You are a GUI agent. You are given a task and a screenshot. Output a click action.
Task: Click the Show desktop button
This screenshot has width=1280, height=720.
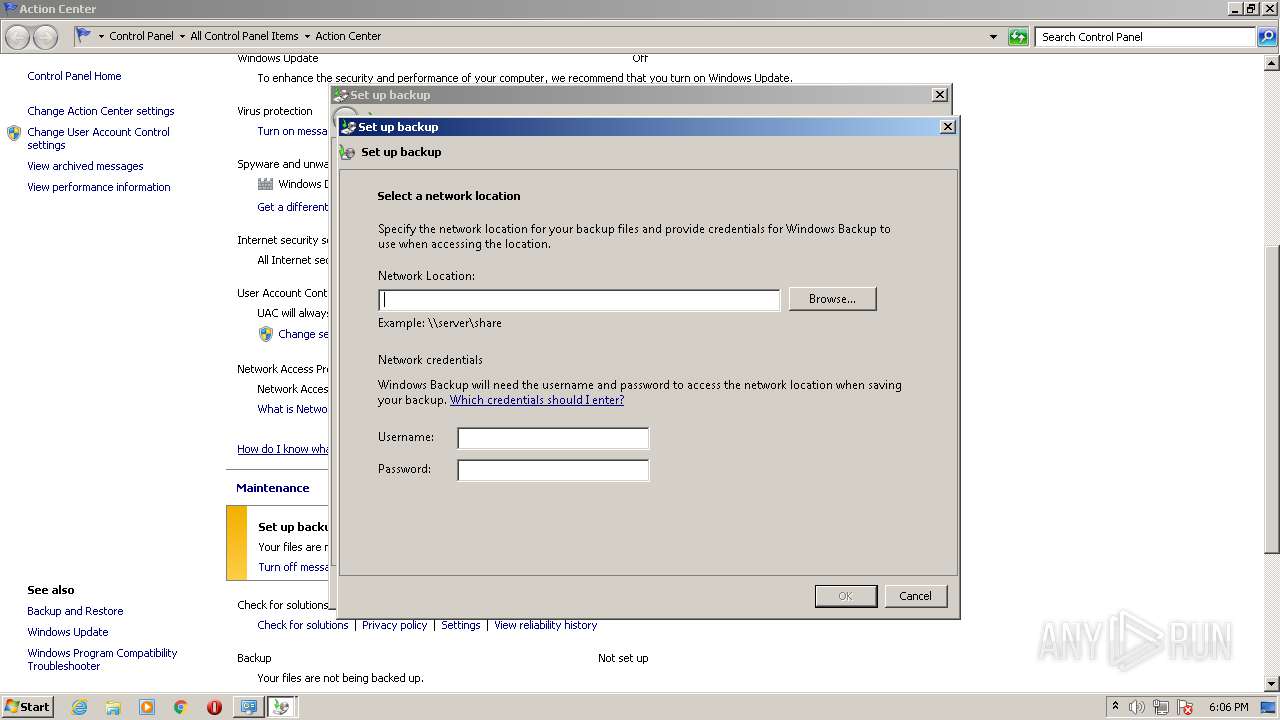pyautogui.click(x=1269, y=707)
